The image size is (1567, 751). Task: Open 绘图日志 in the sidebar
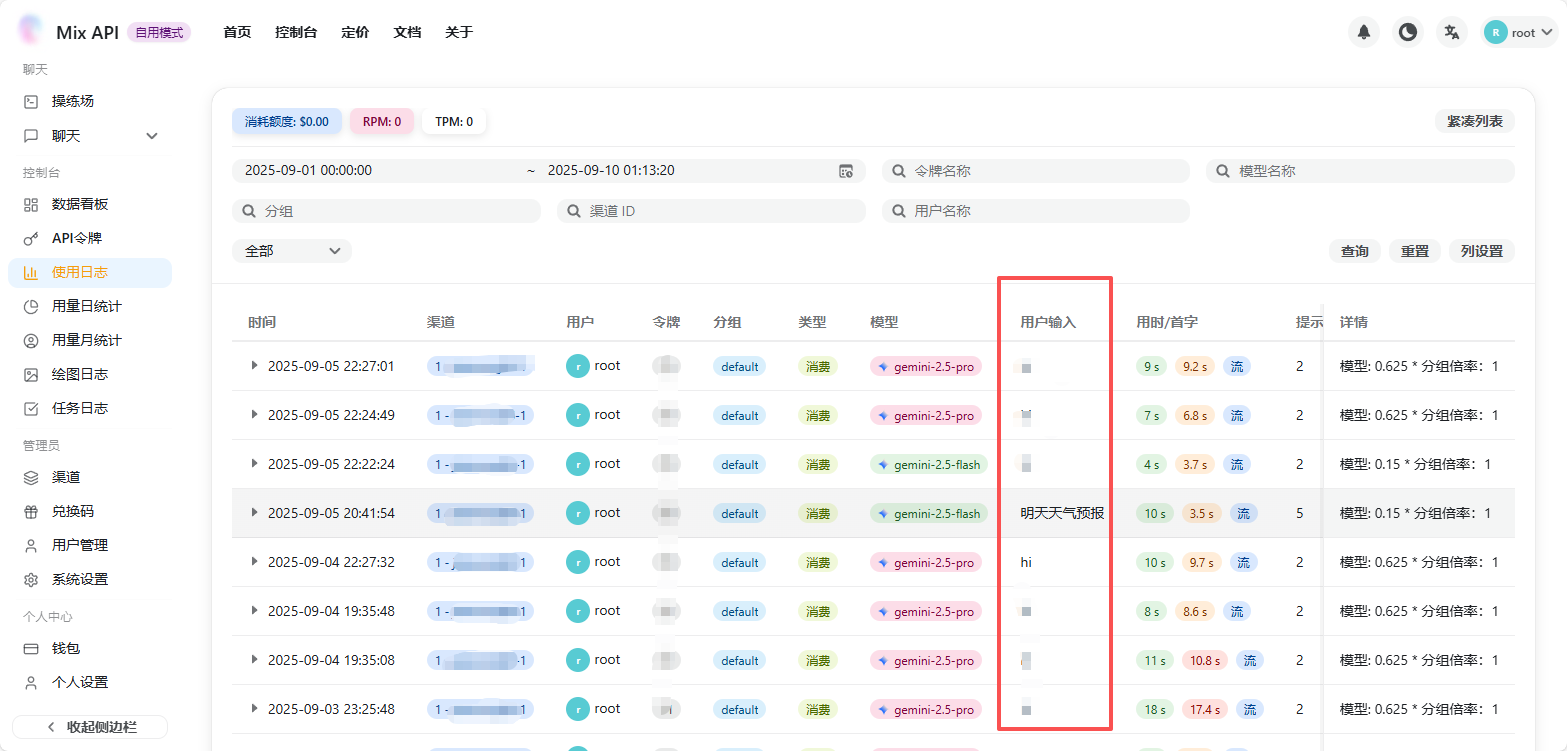[x=80, y=374]
